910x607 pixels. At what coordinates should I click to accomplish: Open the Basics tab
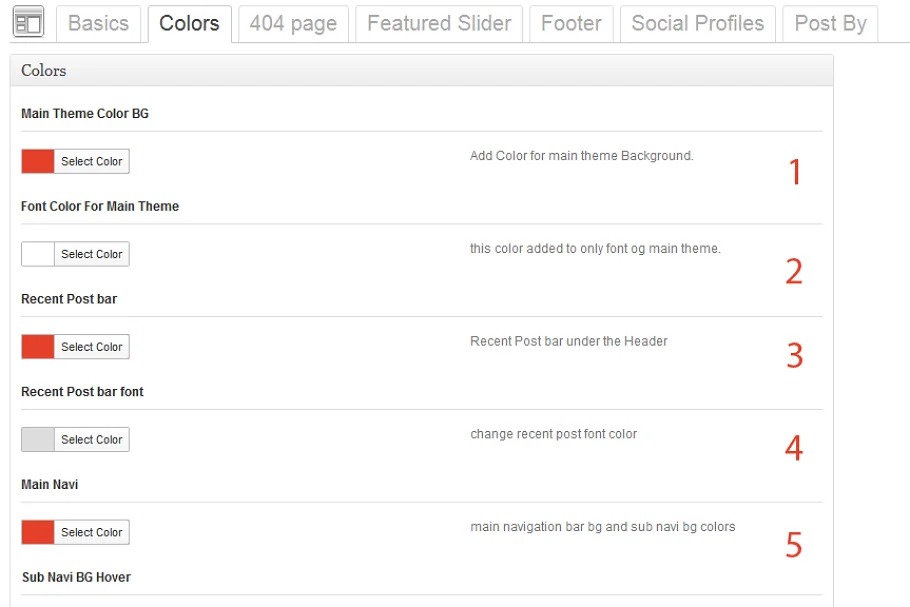coord(98,23)
